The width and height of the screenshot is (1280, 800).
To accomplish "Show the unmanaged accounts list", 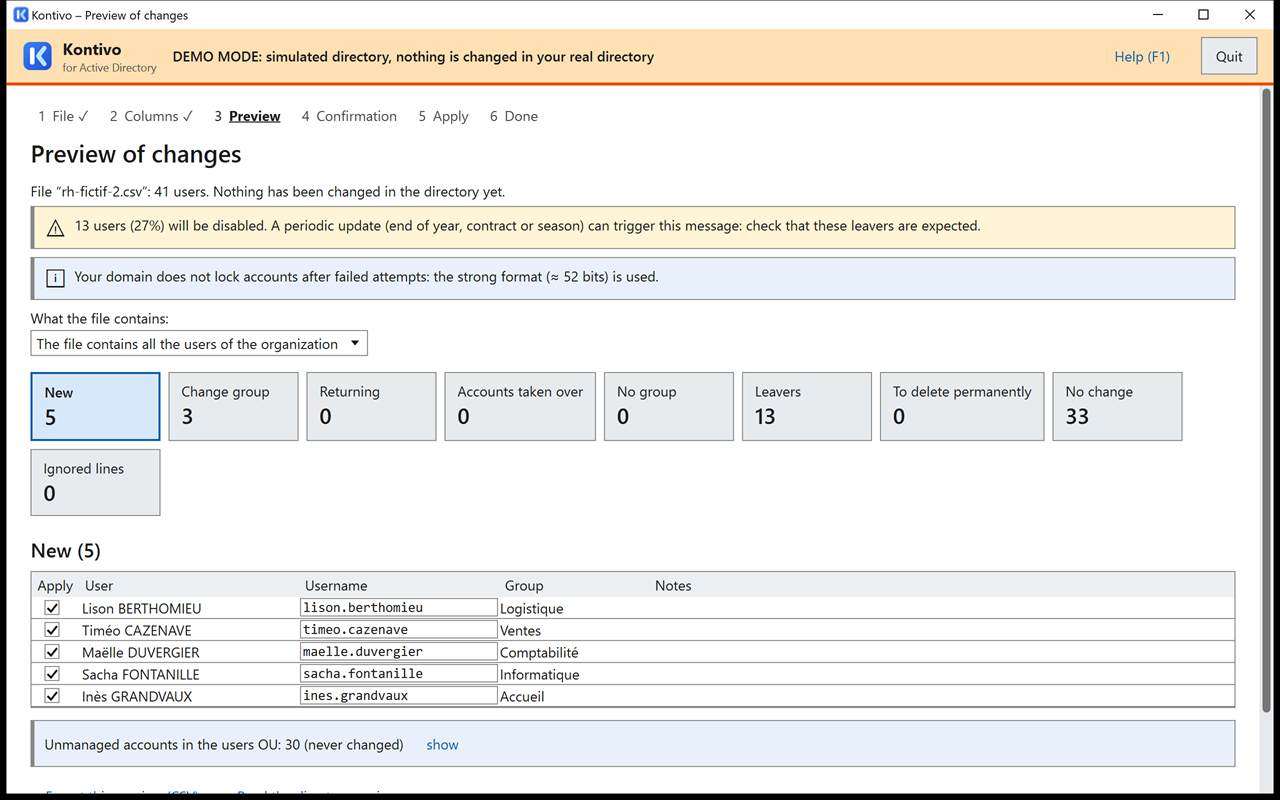I will pos(442,744).
